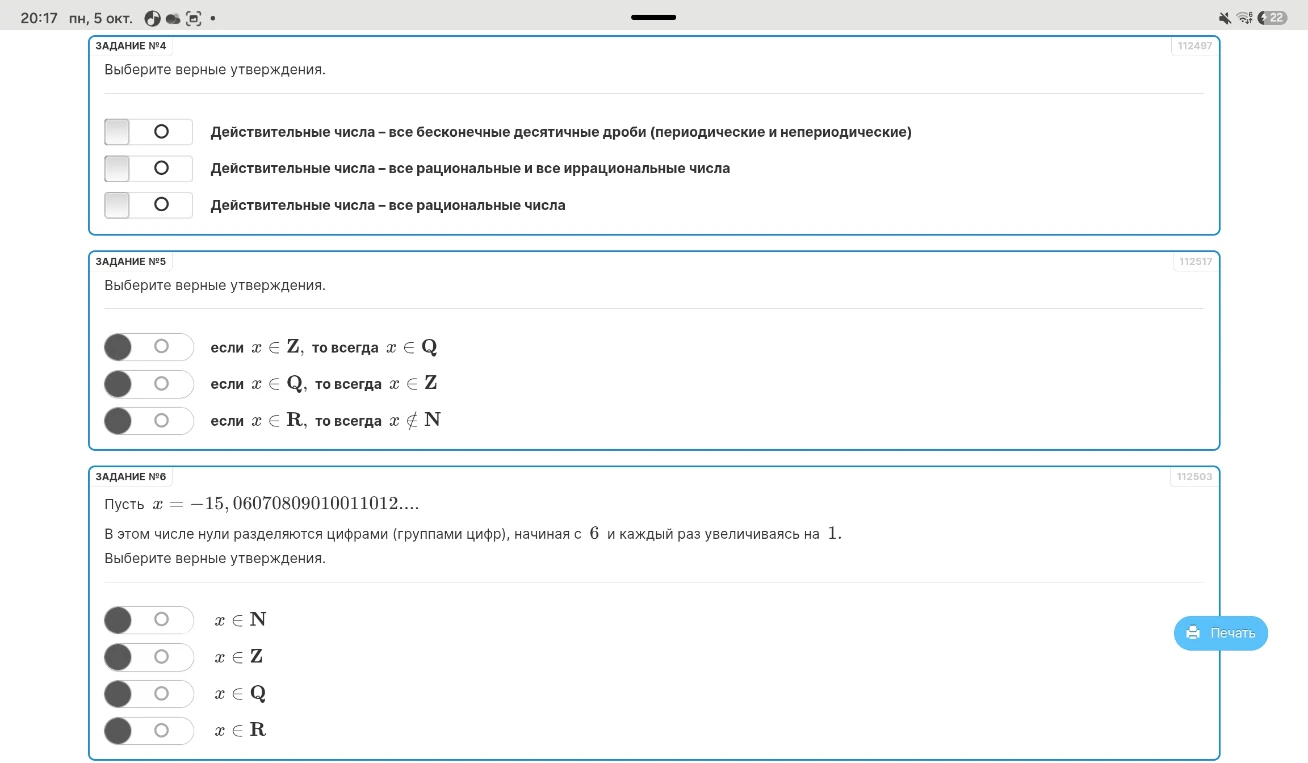
Task: Click the 'ЗАДАНИЕ №4' header label
Action: pos(131,46)
